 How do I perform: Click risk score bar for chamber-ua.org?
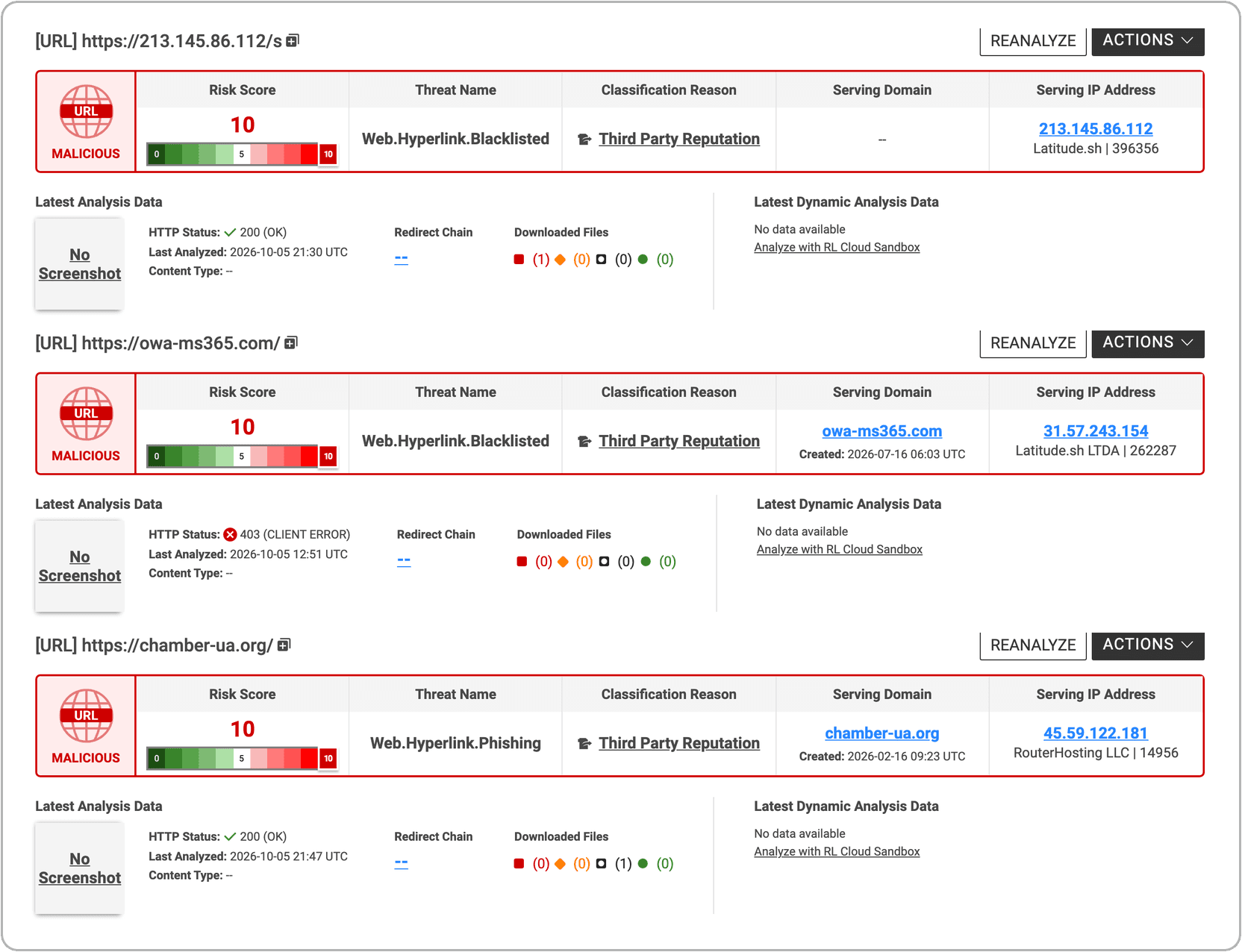[242, 759]
